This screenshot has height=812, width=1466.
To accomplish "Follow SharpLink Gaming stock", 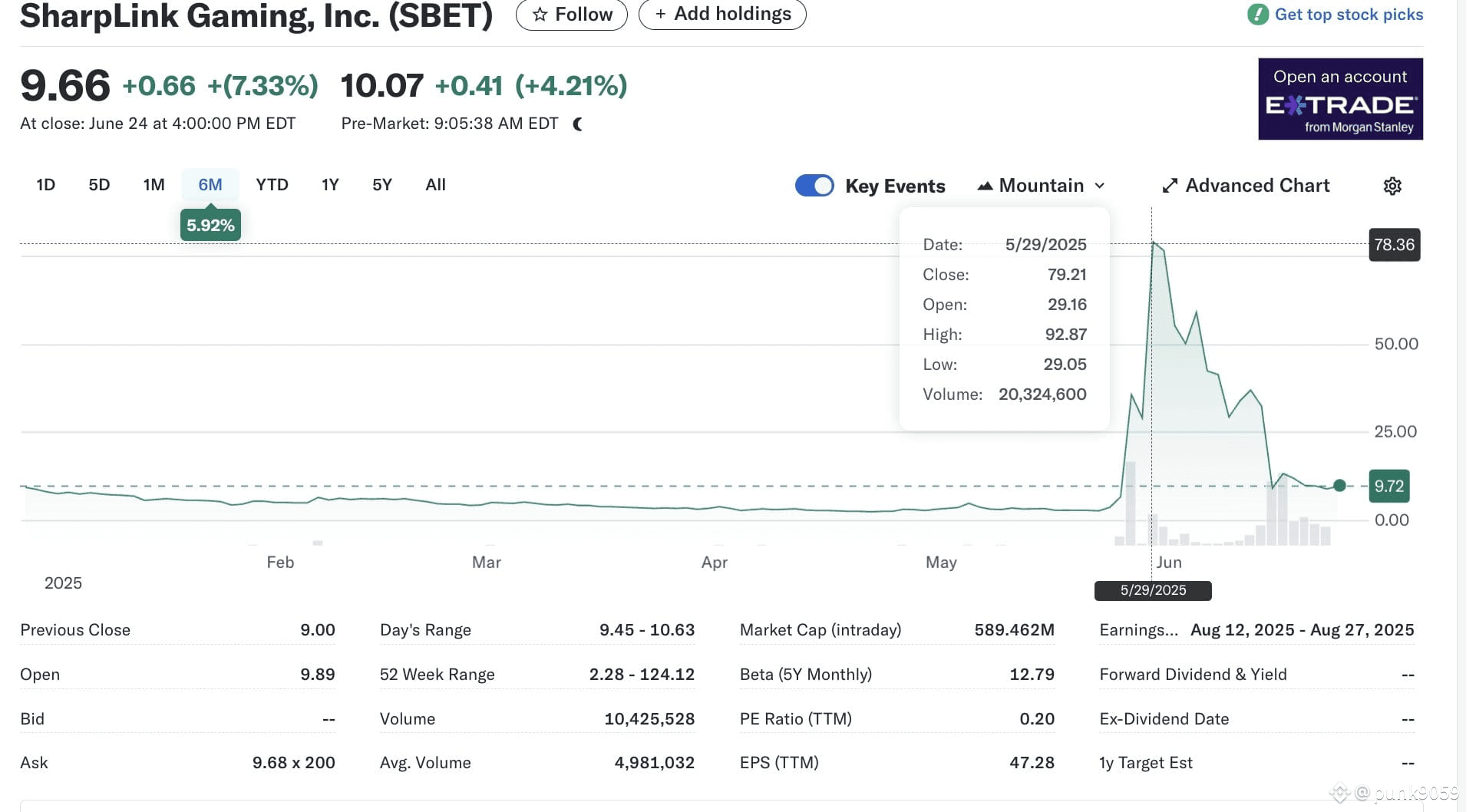I will pos(572,15).
